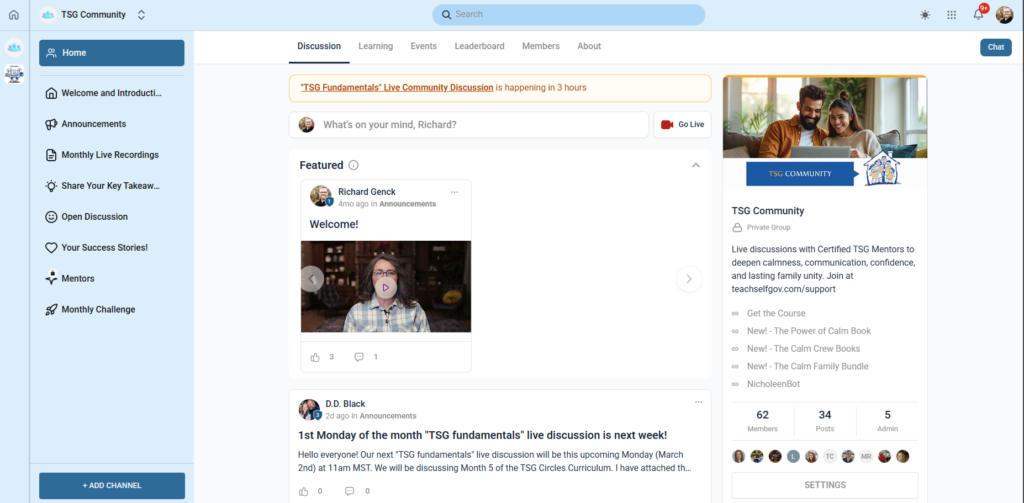Select the second community icon in left rail
1024x503 pixels.
point(14,74)
